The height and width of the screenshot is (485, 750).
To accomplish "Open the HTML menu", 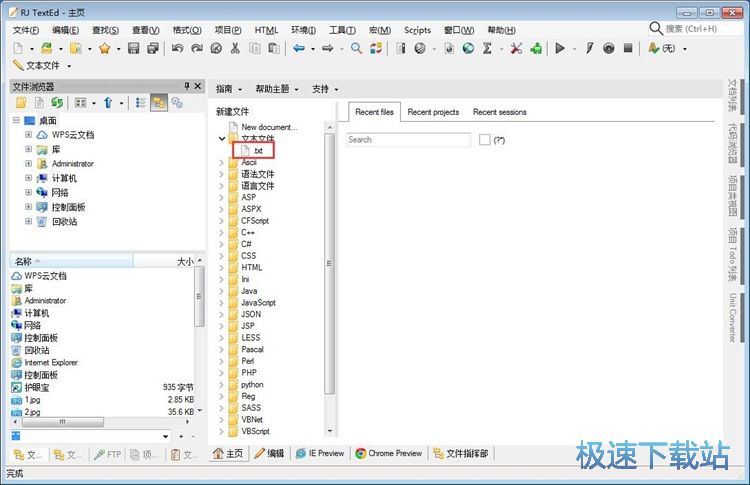I will tap(266, 30).
